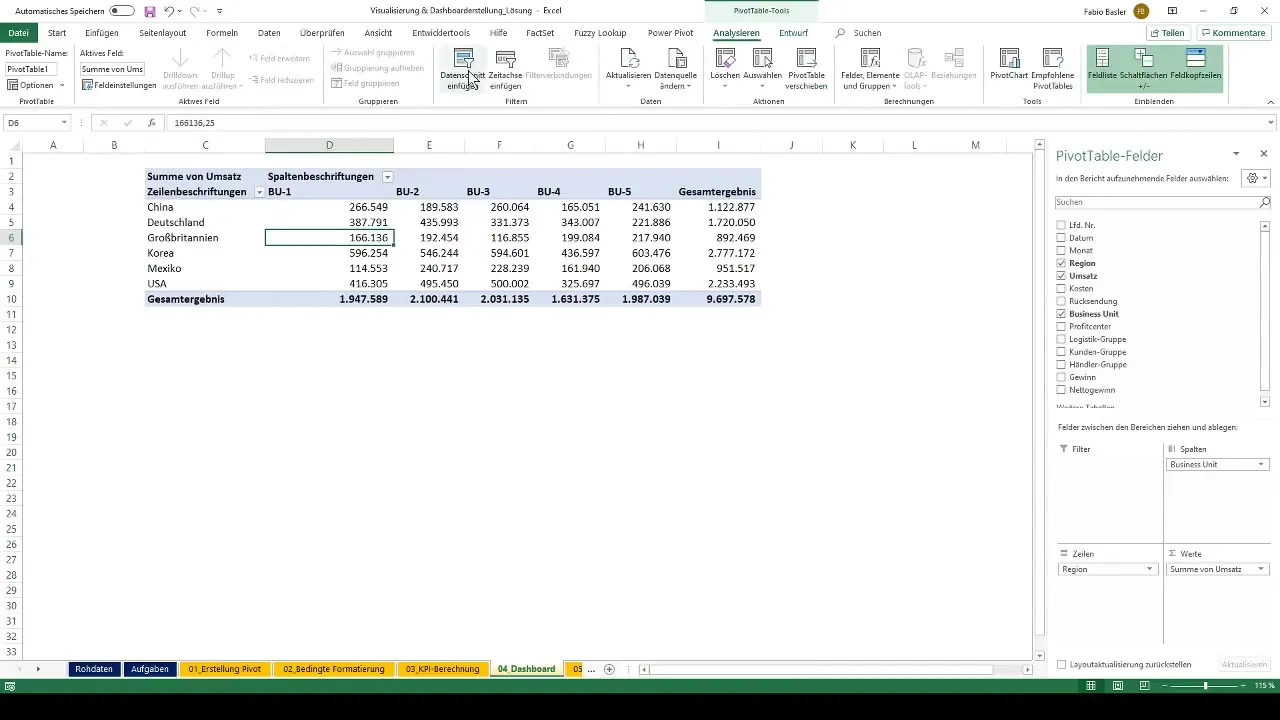Click the zoom slider handle

pos(1205,686)
